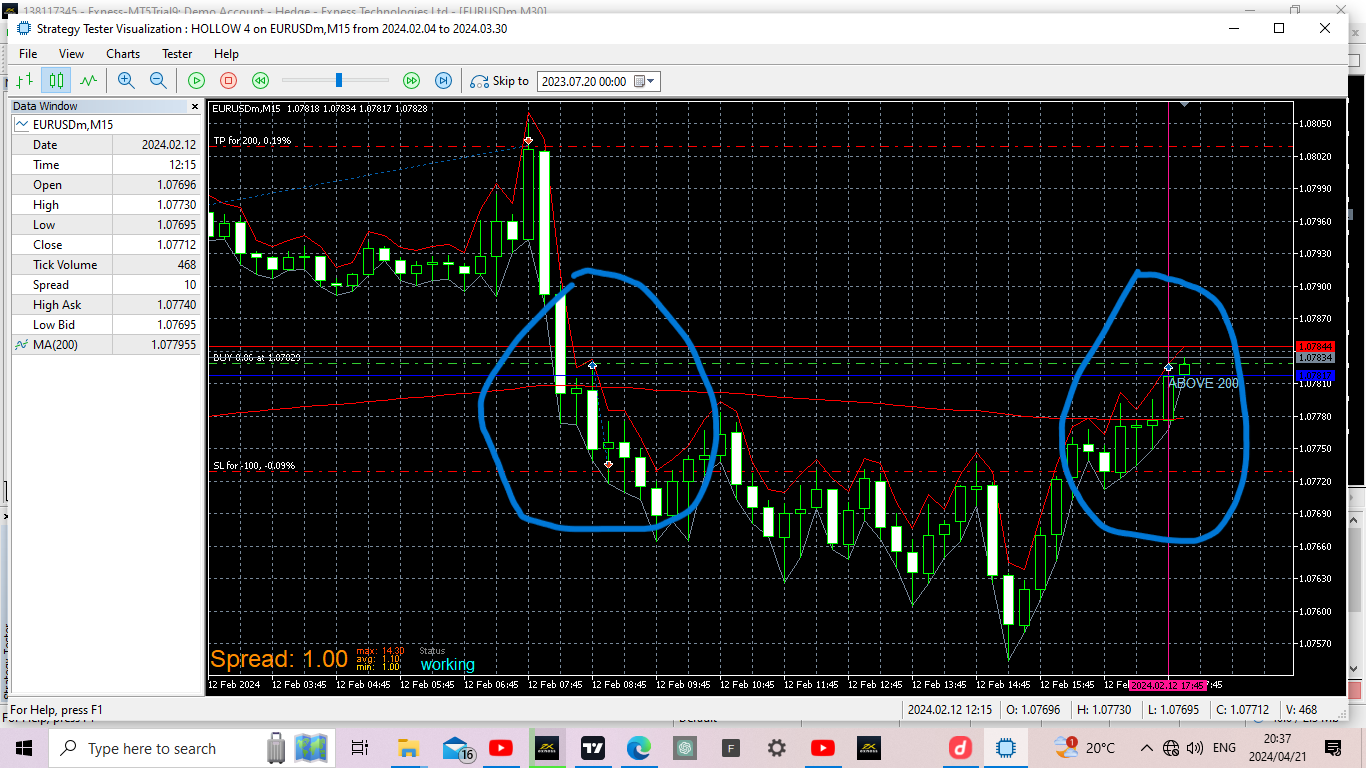Image resolution: width=1366 pixels, height=768 pixels.
Task: Open the Windows Start menu
Action: point(24,748)
